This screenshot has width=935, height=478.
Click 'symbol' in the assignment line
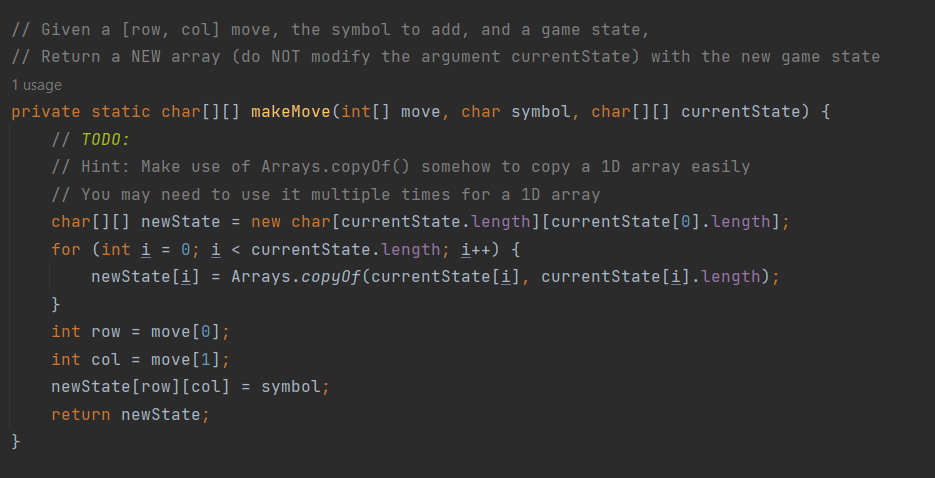pos(291,387)
